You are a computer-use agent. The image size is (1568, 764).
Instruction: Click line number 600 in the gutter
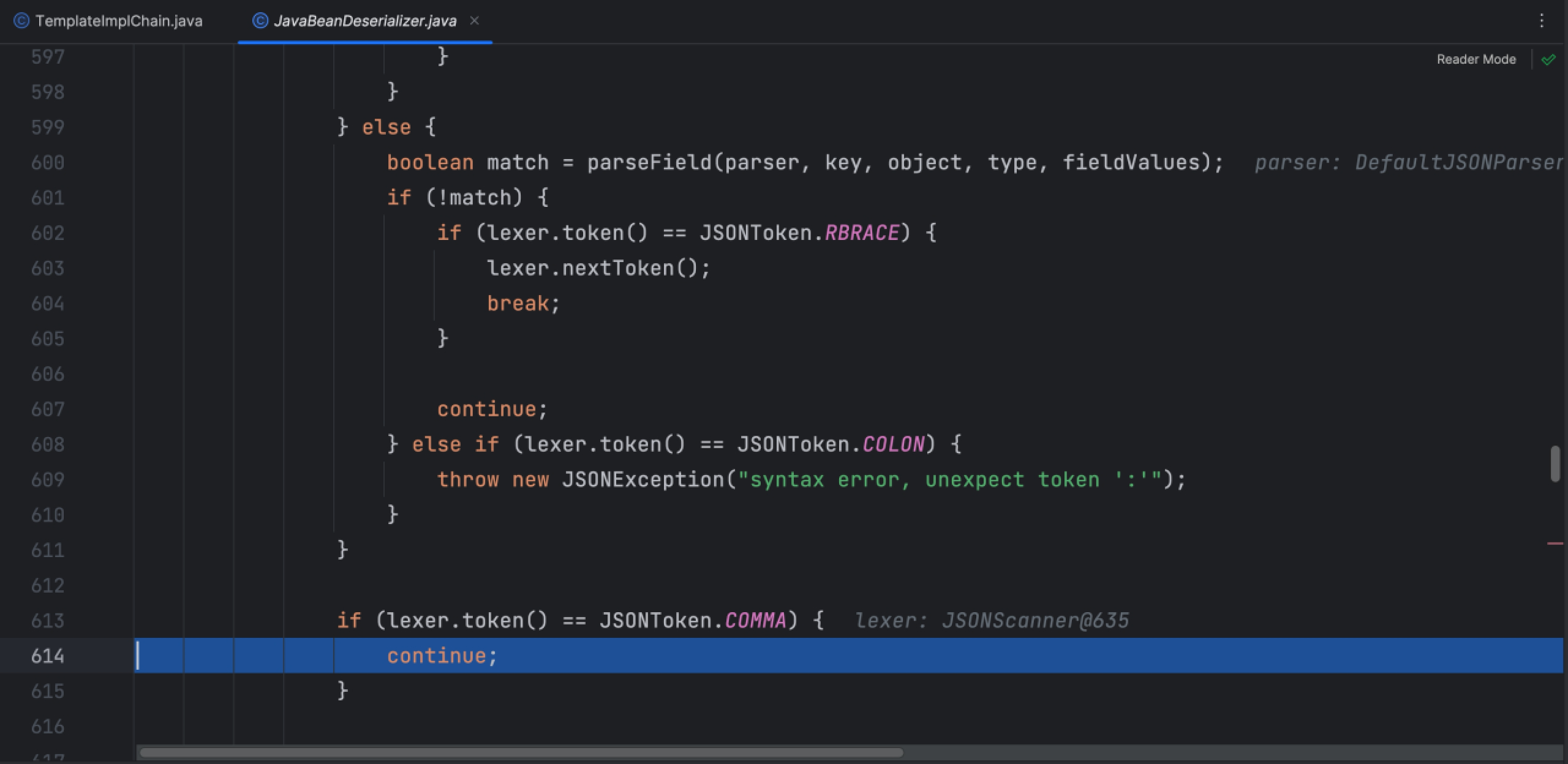(x=48, y=163)
